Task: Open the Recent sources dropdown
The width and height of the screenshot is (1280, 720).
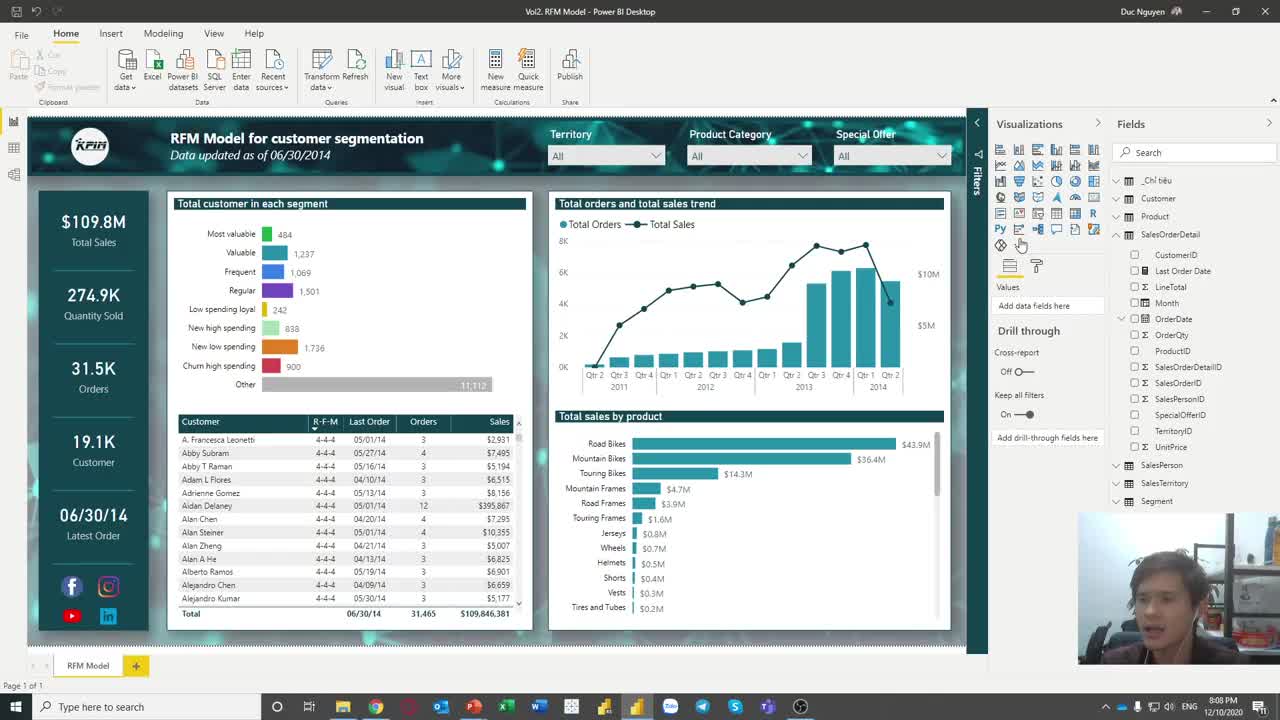Action: pyautogui.click(x=273, y=70)
